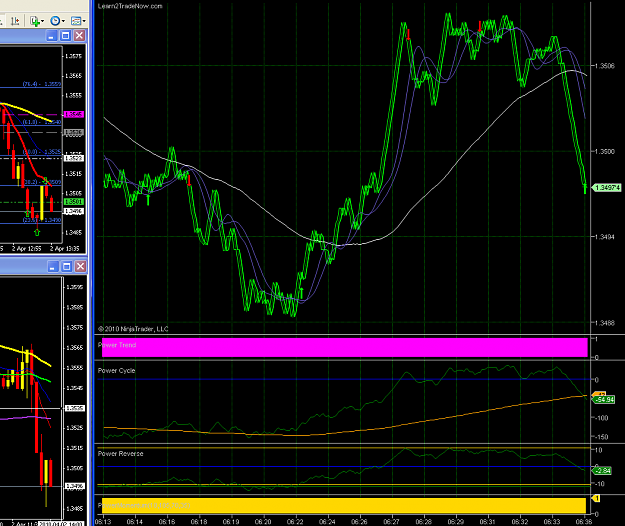This screenshot has height=526, width=625.
Task: Click the 1.3500 price axis label
Action: click(605, 151)
